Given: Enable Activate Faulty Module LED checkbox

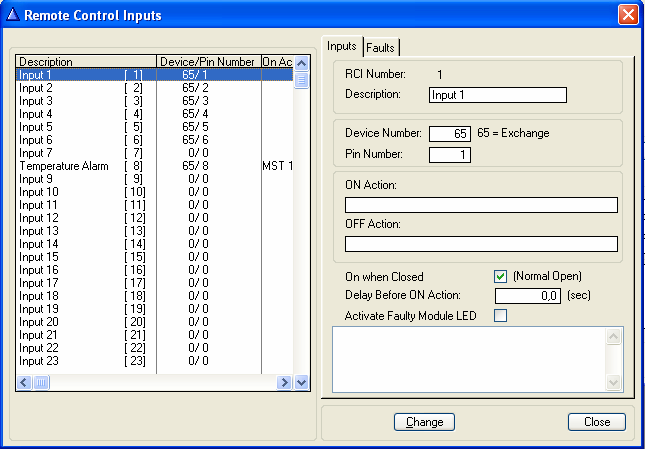Looking at the screenshot, I should (x=501, y=316).
